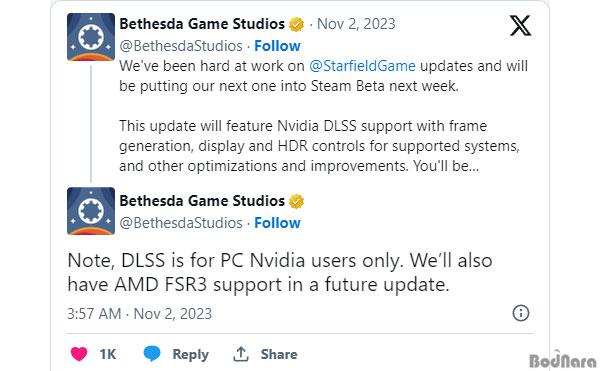Click the 1K likes count

click(x=108, y=354)
